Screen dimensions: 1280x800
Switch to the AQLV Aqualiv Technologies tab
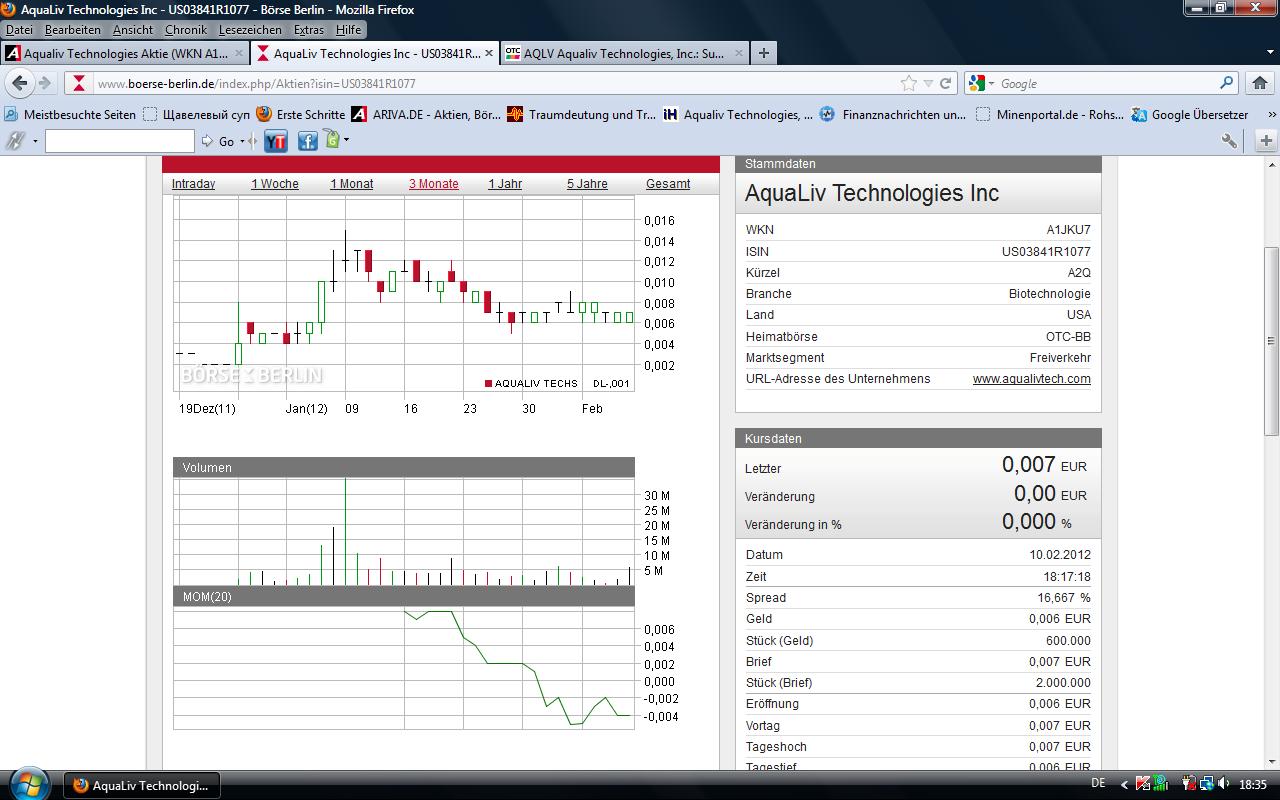coord(620,52)
